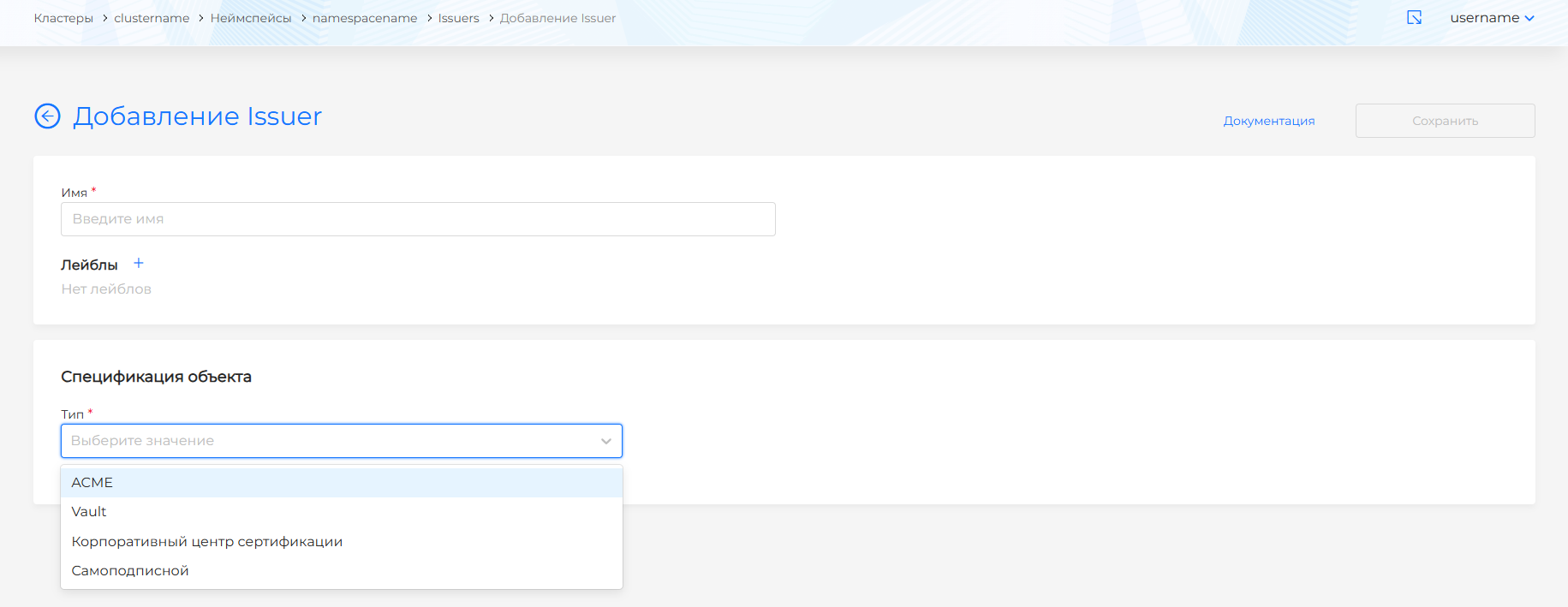Focus the Имя text input

(418, 219)
